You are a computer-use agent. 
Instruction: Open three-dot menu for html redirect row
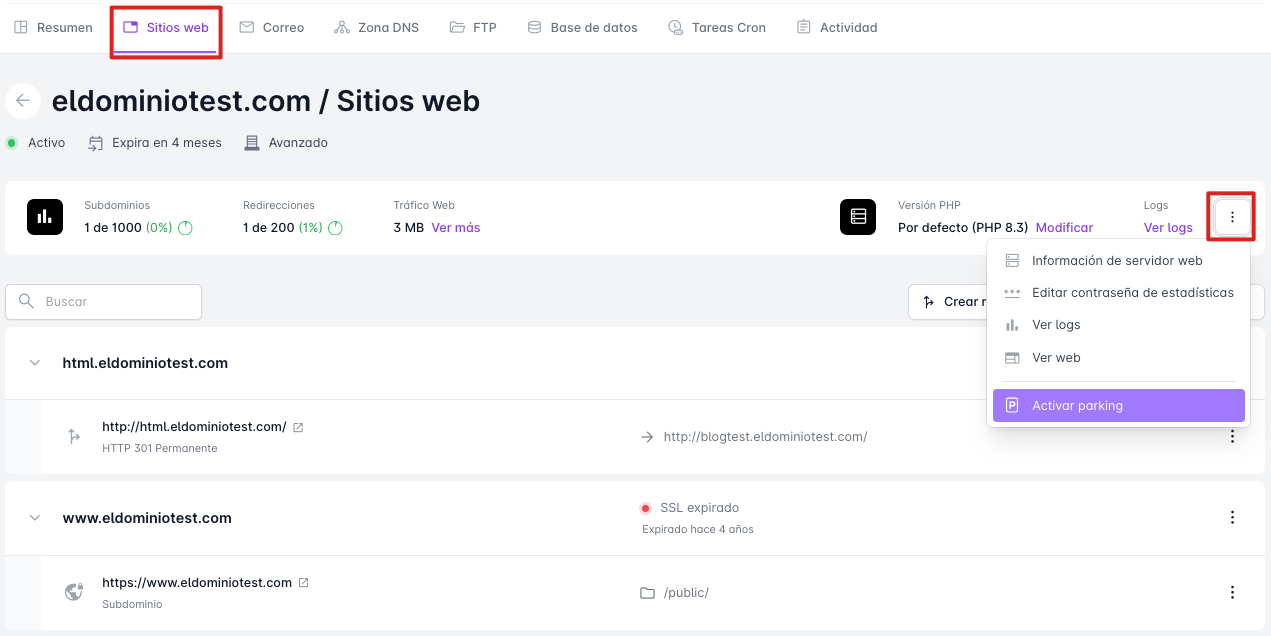(1232, 436)
